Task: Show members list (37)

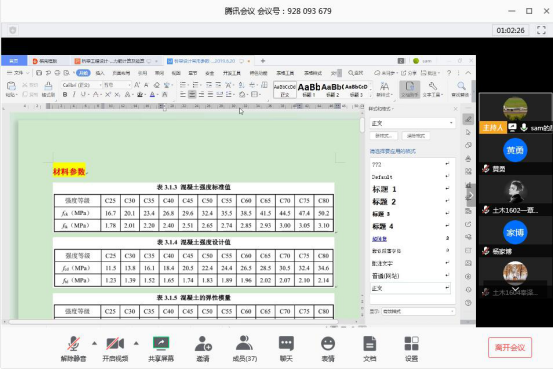Action: pos(244,343)
